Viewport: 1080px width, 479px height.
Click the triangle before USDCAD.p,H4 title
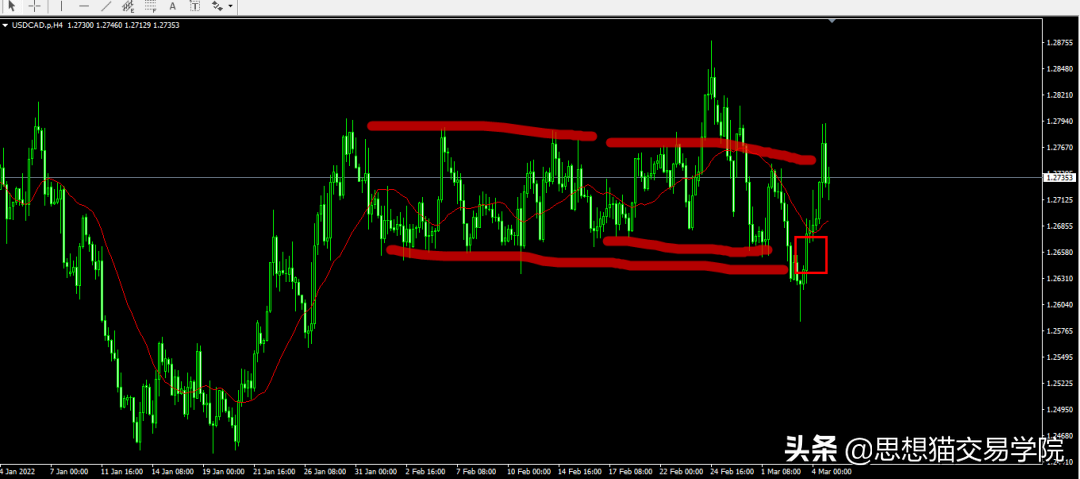[x=6, y=26]
